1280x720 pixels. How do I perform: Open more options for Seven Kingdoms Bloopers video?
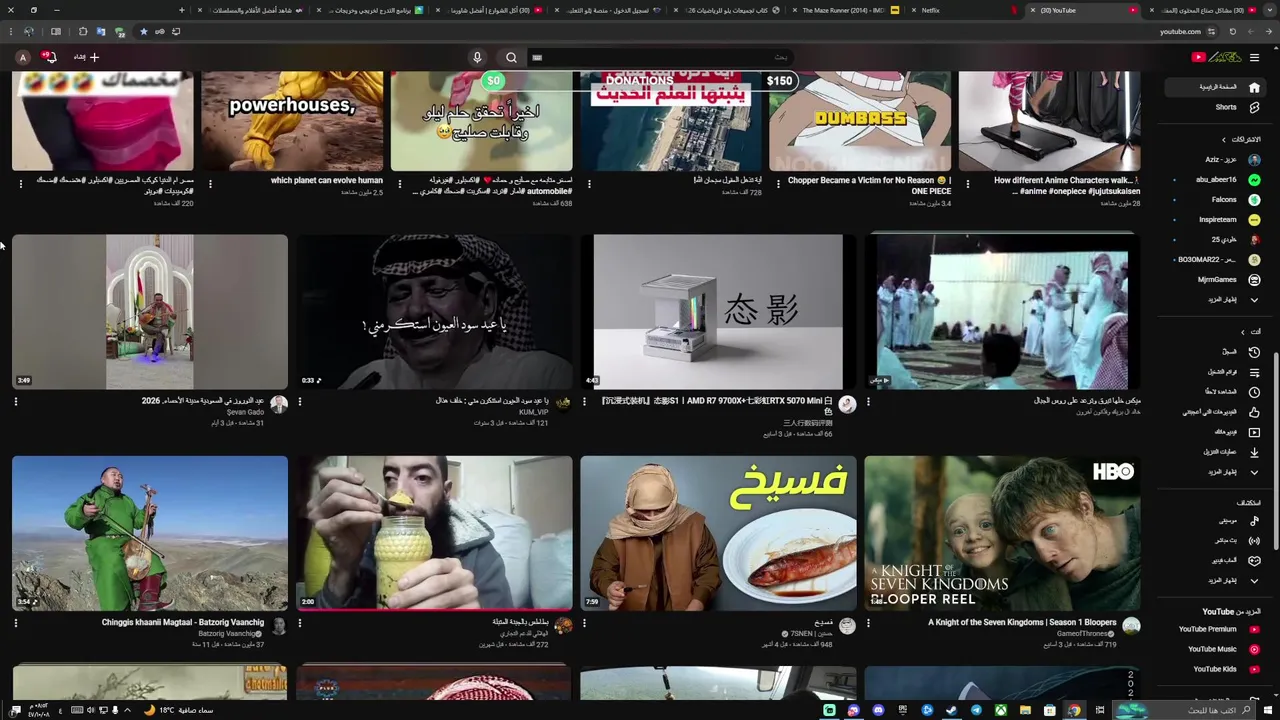869,623
